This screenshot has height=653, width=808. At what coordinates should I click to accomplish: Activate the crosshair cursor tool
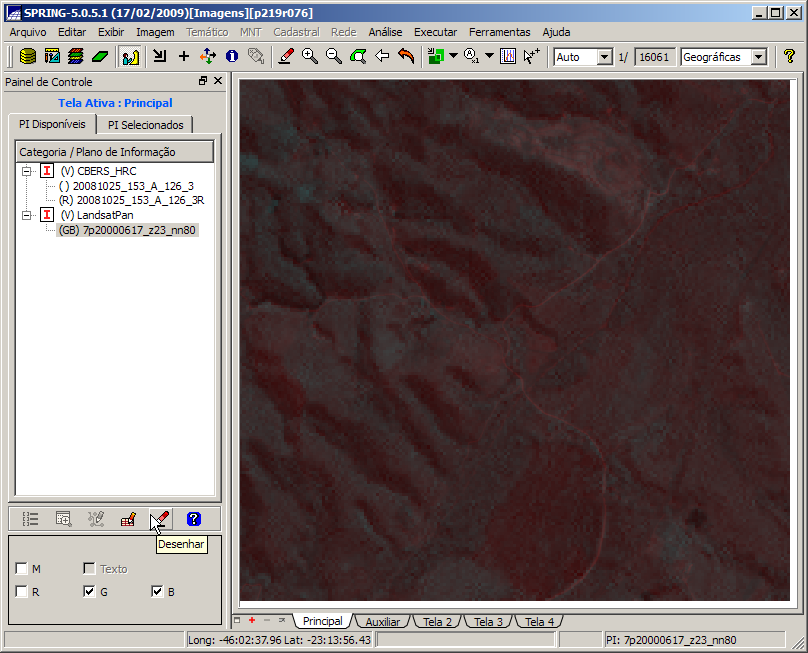click(x=184, y=57)
